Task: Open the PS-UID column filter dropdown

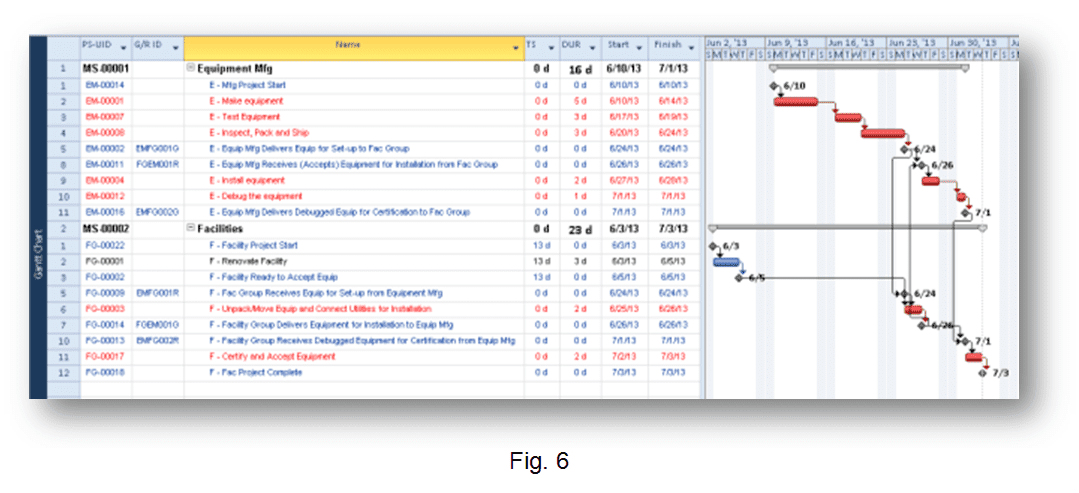Action: click(x=123, y=48)
